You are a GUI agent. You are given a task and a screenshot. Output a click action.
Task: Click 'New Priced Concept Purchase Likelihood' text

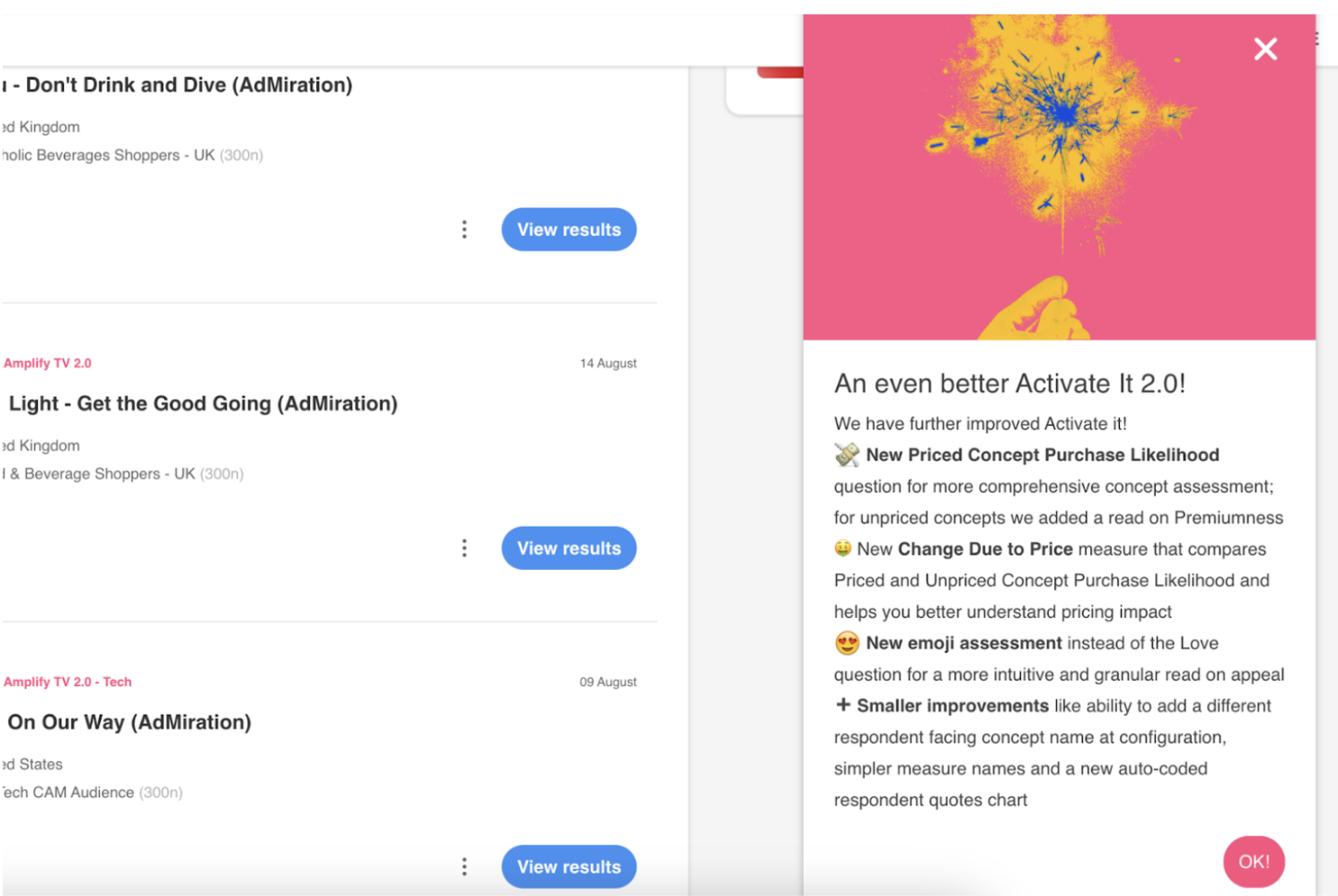tap(1043, 455)
